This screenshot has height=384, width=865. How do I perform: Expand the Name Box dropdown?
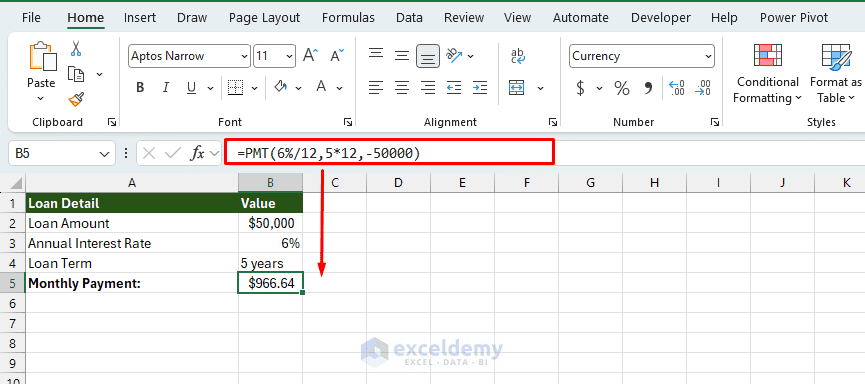pos(105,154)
